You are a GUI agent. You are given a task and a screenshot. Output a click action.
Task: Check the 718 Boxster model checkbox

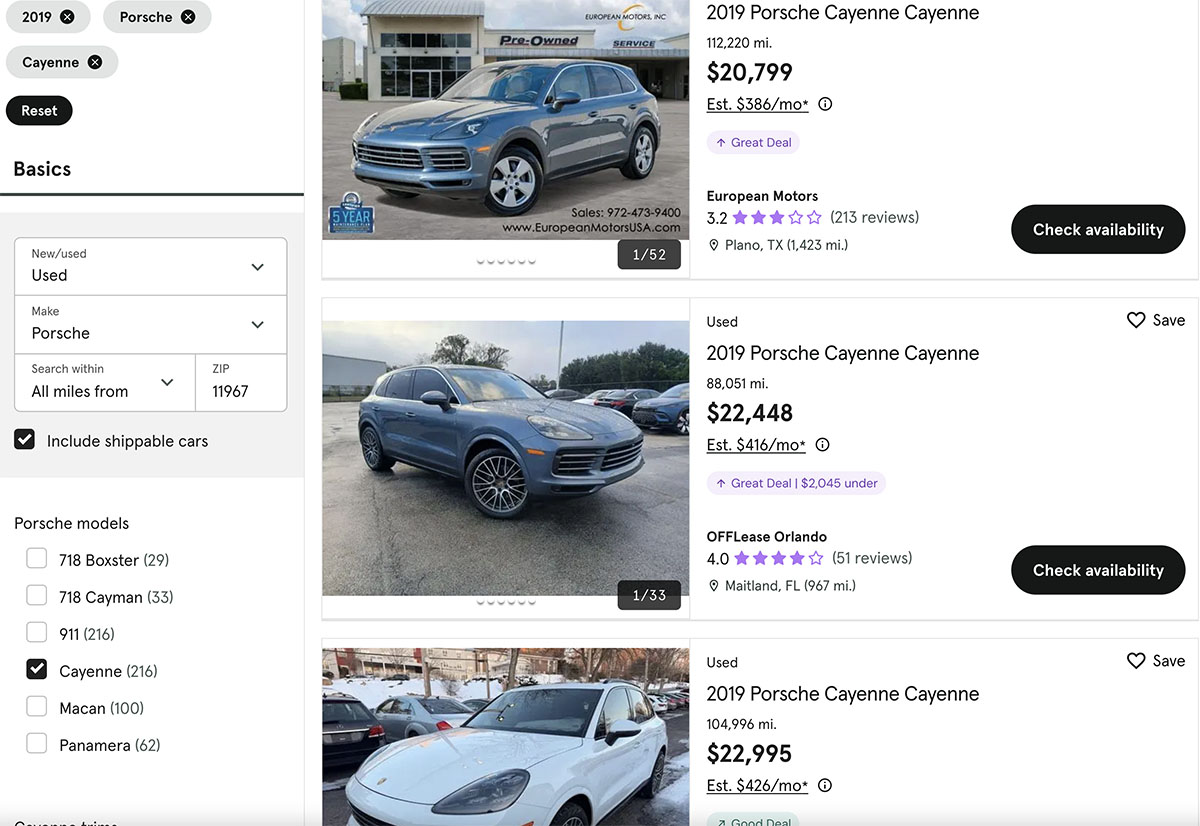[x=37, y=559]
